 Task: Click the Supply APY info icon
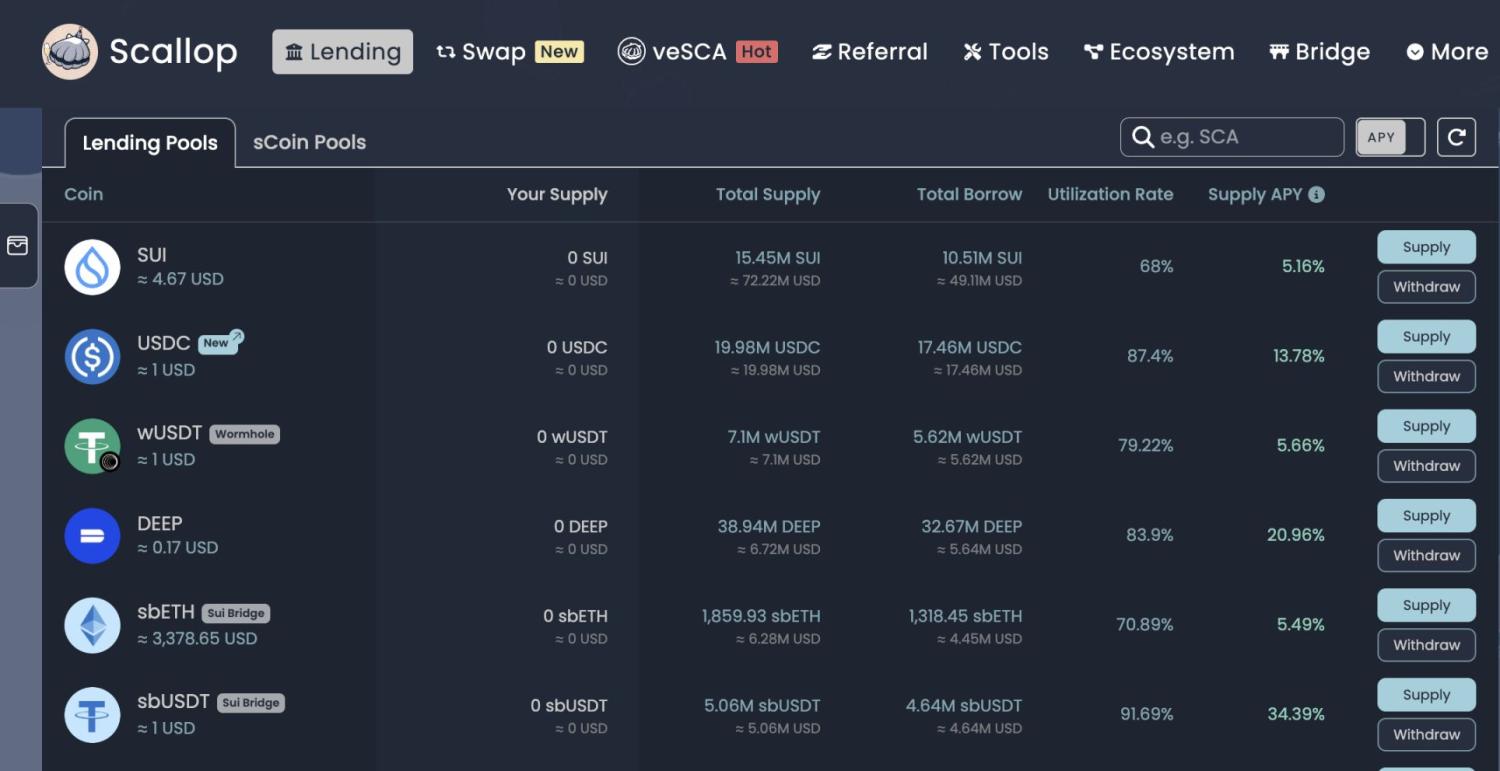(x=1316, y=195)
